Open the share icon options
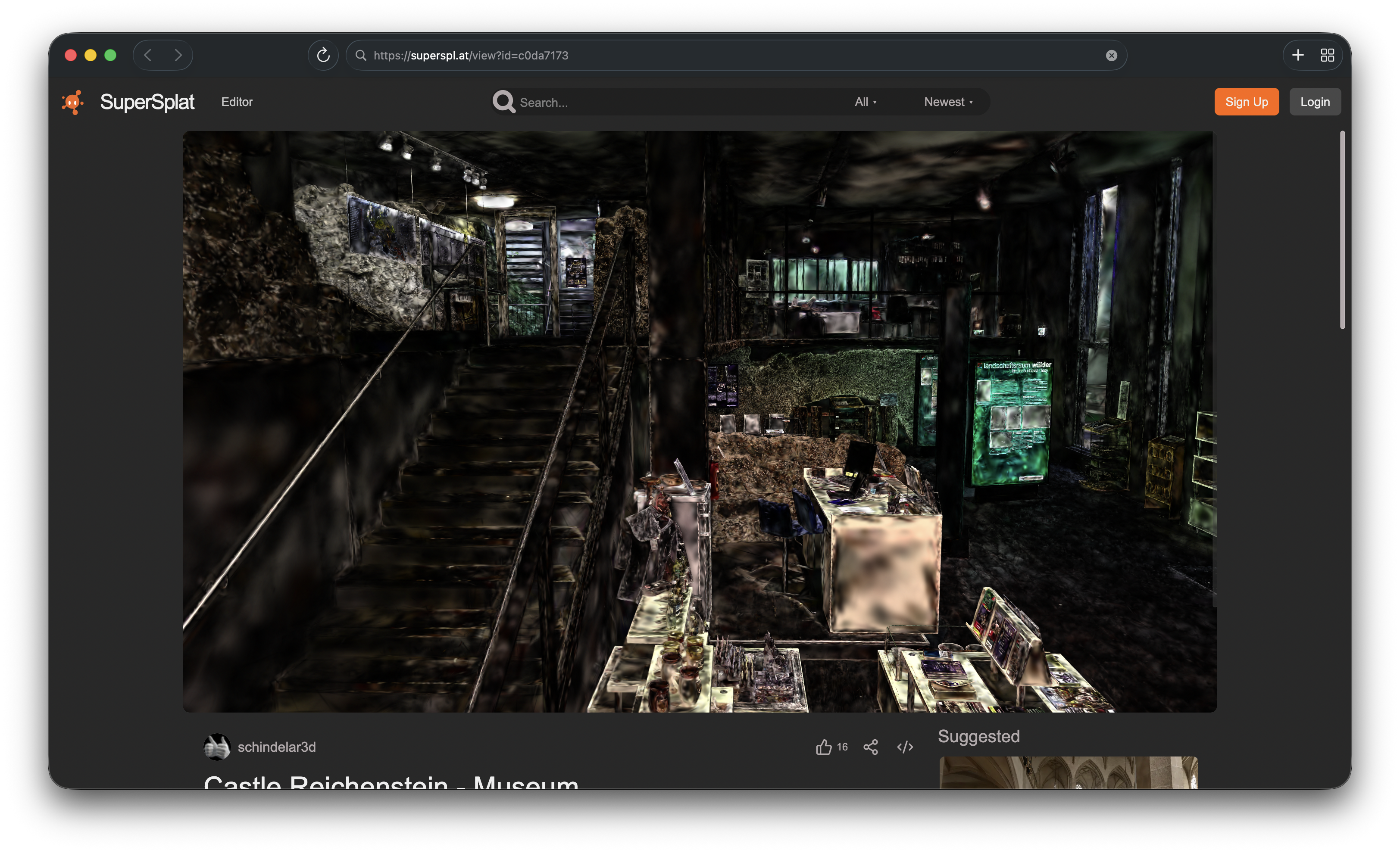The image size is (1400, 853). click(x=870, y=747)
